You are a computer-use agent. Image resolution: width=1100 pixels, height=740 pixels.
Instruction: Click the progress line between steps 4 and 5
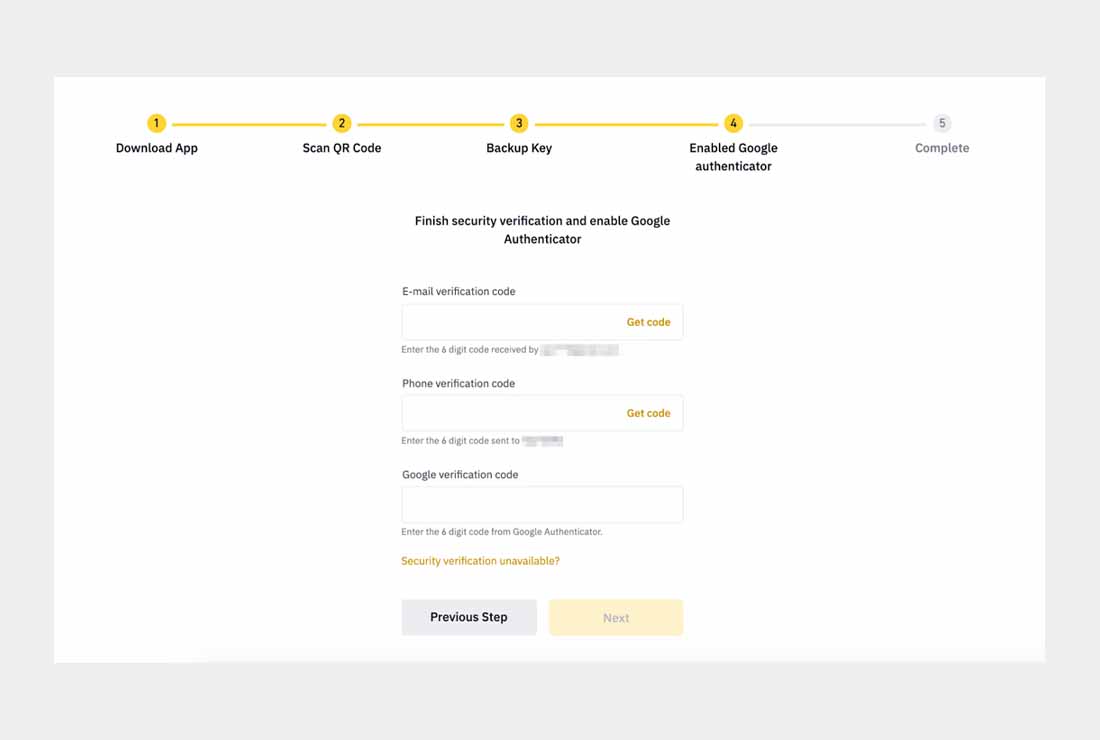pyautogui.click(x=838, y=124)
